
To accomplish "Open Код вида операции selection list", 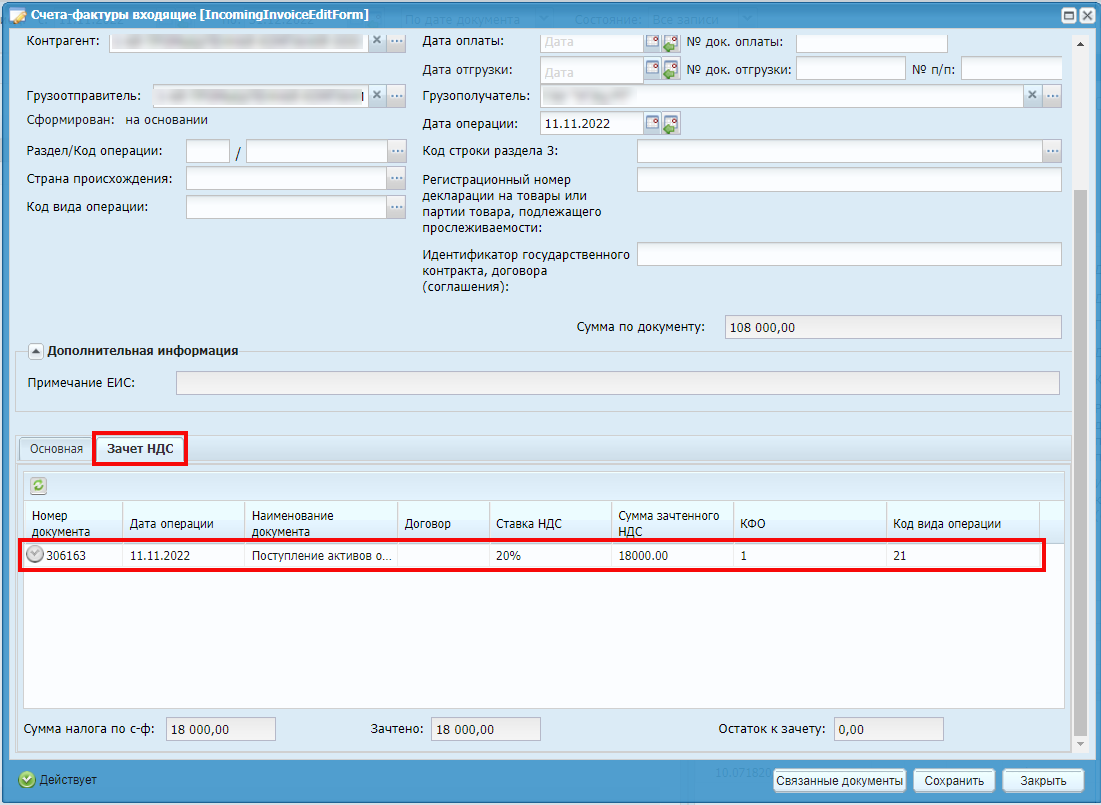I will [397, 207].
